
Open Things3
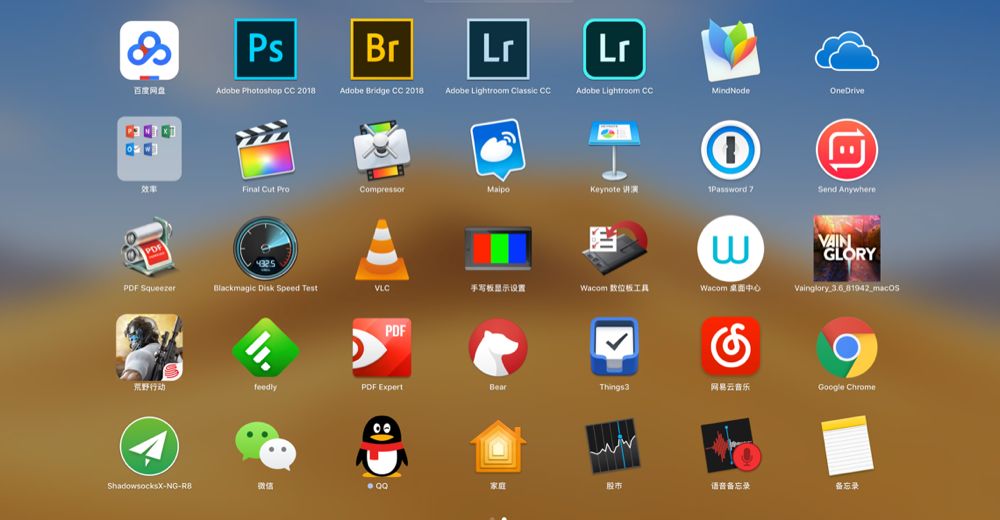coord(614,348)
